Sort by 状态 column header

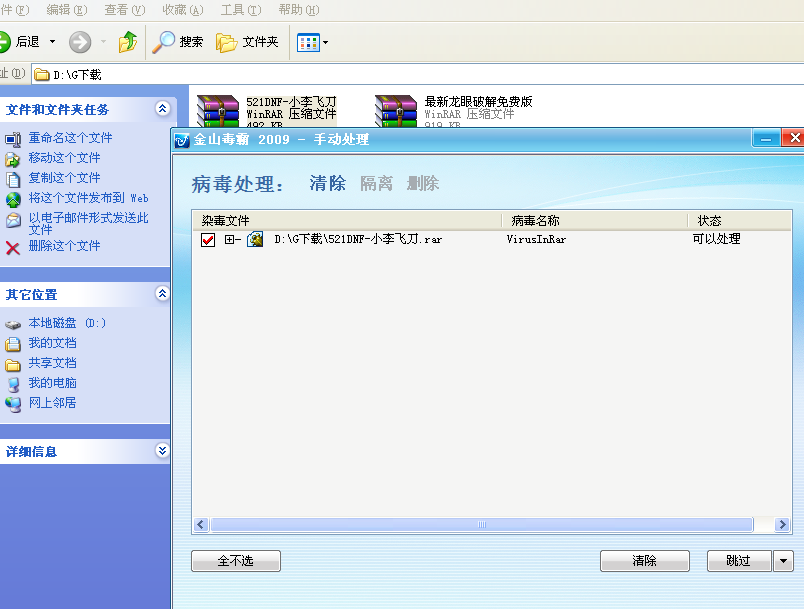(739, 220)
